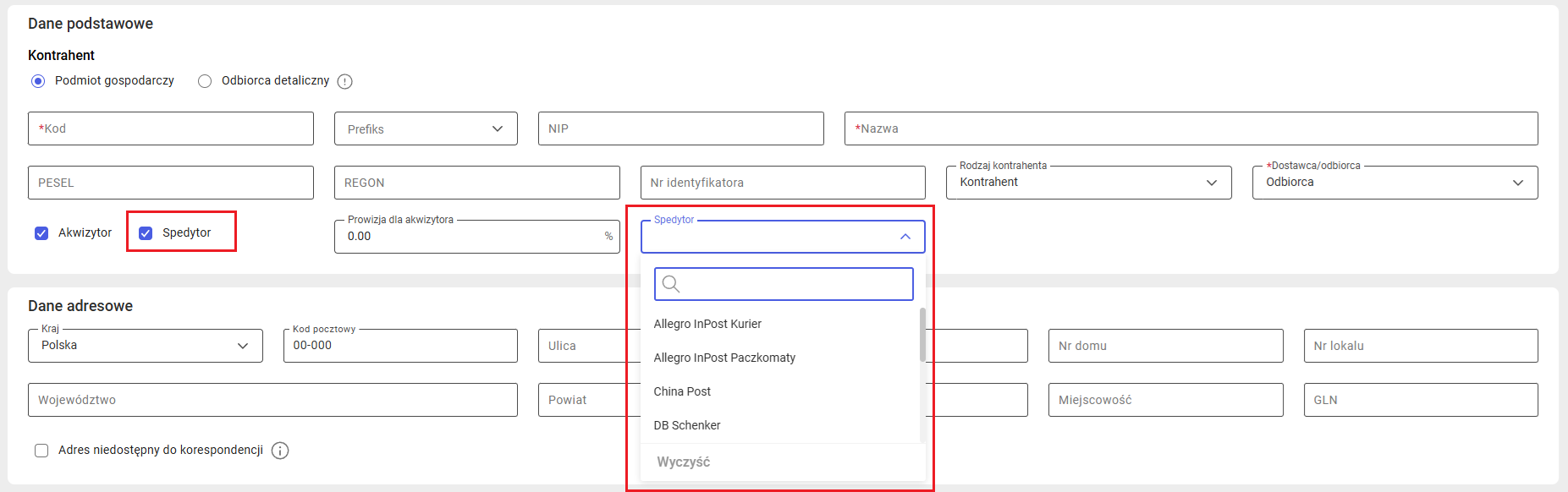1568x492 pixels.
Task: Select DB Schenker carrier option
Action: [687, 425]
